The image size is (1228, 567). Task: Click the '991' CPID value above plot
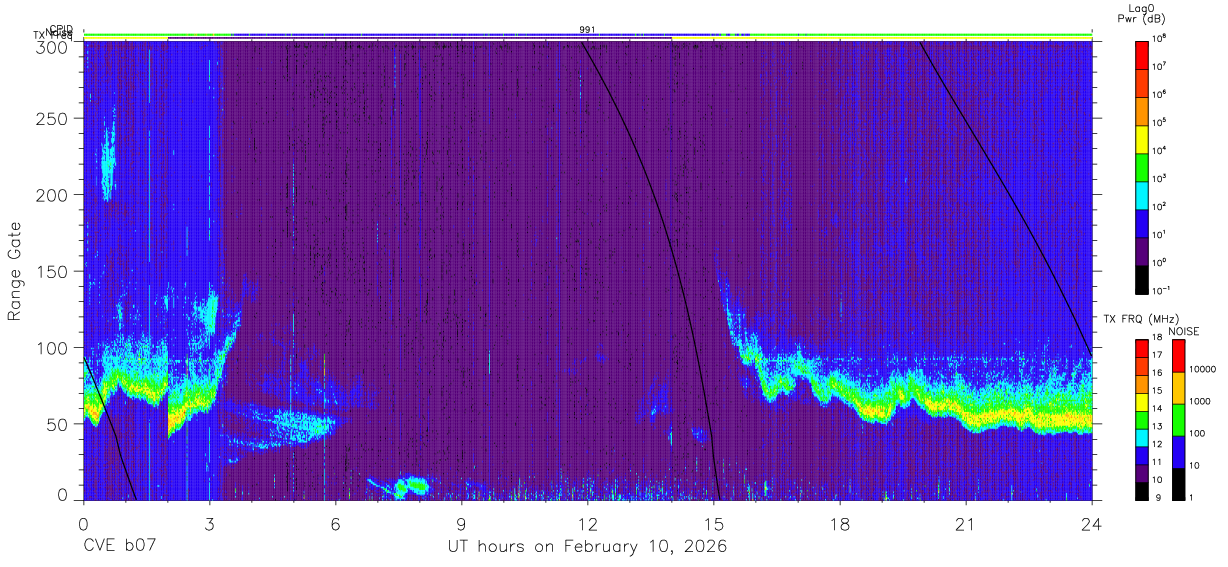[587, 29]
